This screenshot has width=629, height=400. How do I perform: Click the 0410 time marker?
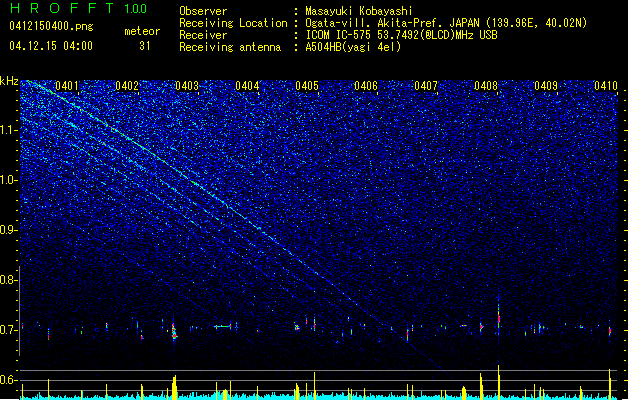pyautogui.click(x=606, y=86)
